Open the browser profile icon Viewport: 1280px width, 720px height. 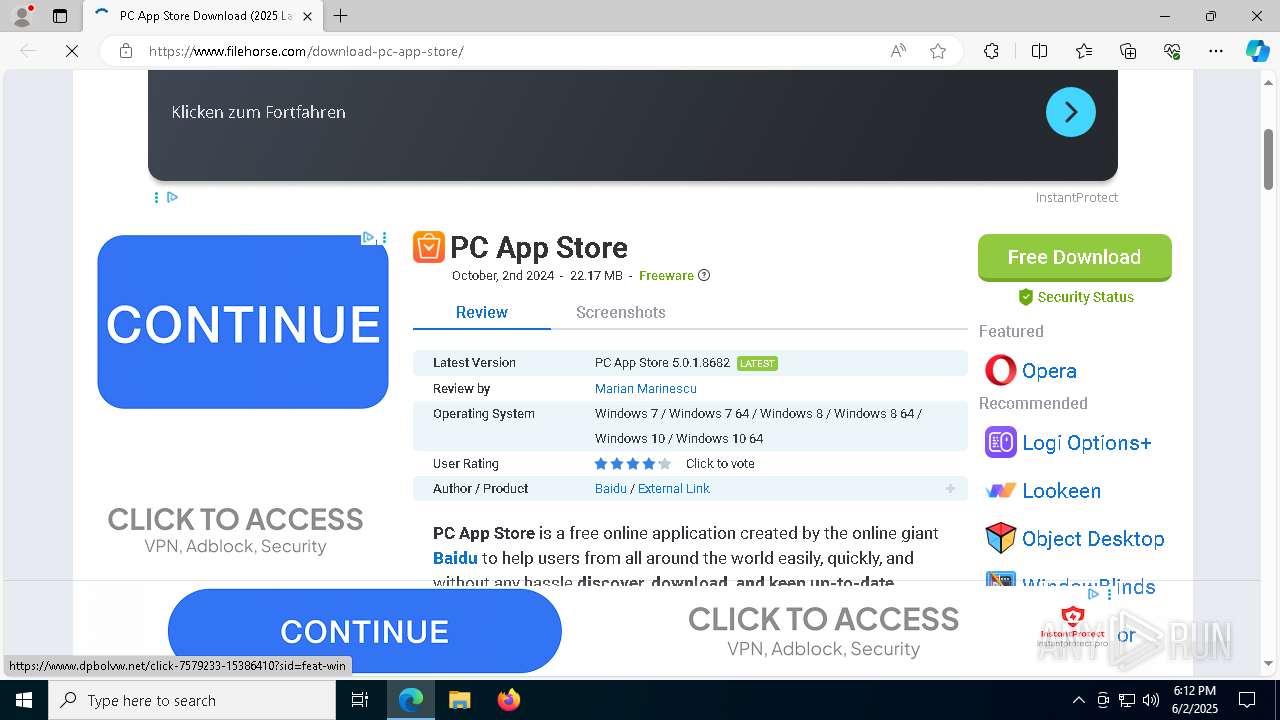click(x=21, y=16)
